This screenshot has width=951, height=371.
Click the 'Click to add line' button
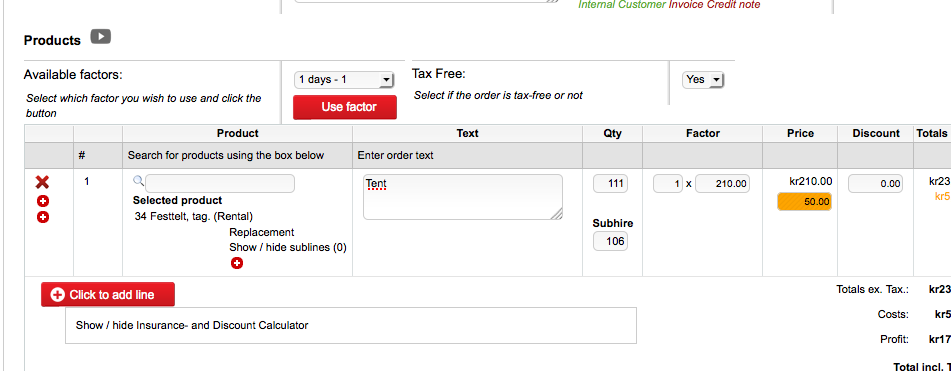tap(108, 295)
